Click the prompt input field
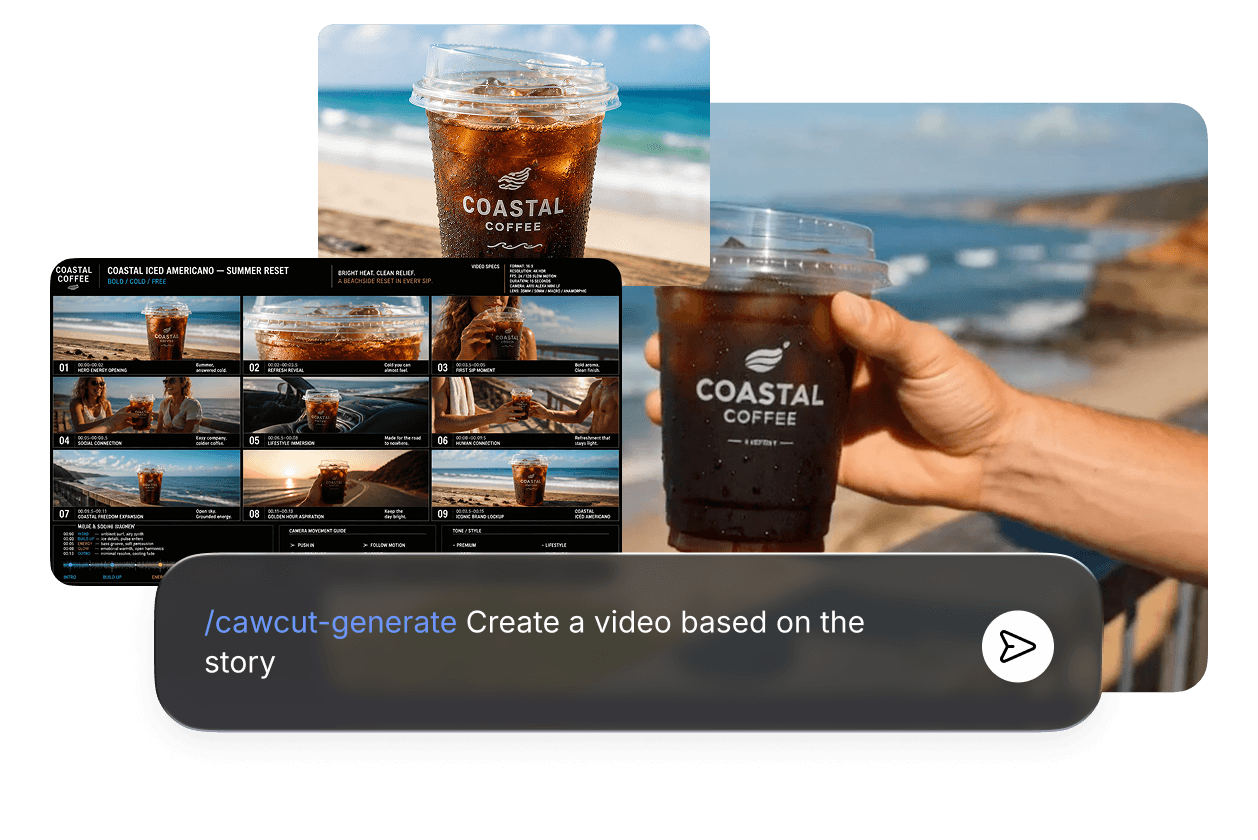This screenshot has height=840, width=1258. point(628,642)
